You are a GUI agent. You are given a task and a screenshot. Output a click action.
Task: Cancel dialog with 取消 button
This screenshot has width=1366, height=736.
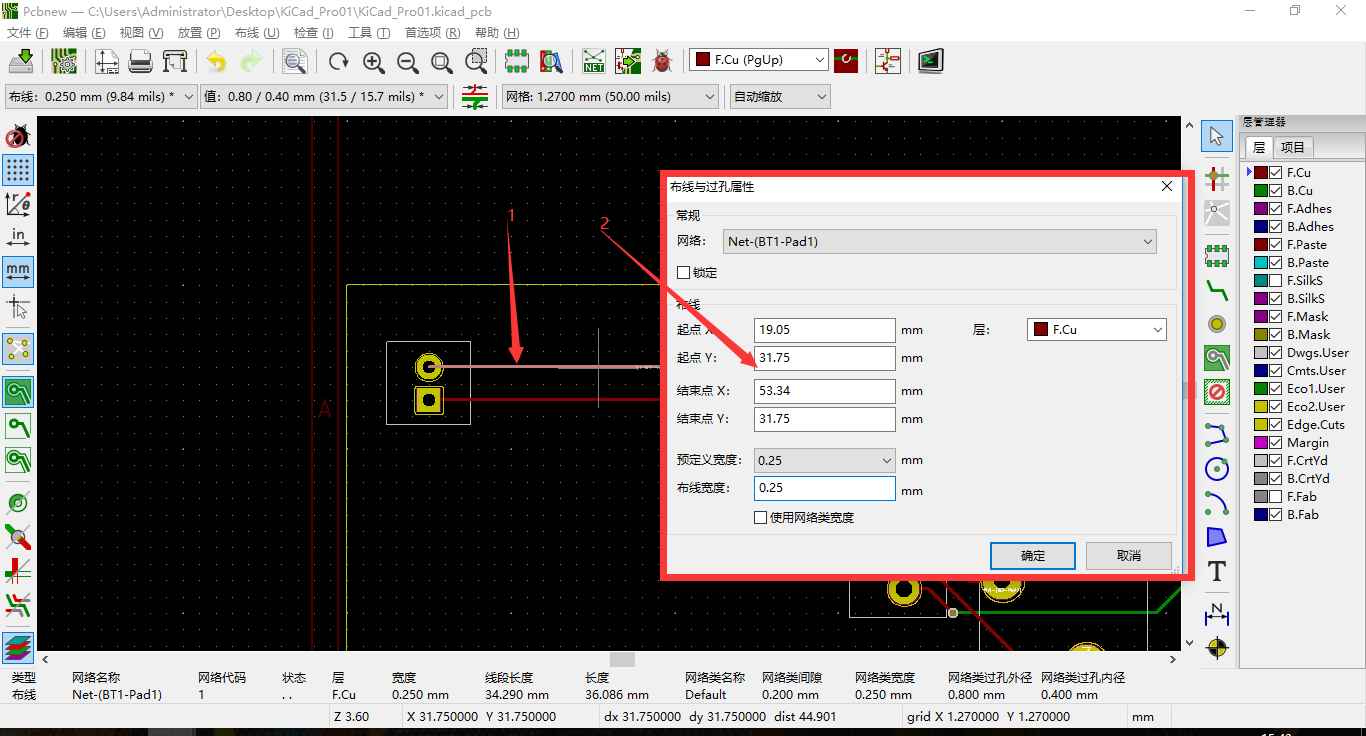(1129, 556)
